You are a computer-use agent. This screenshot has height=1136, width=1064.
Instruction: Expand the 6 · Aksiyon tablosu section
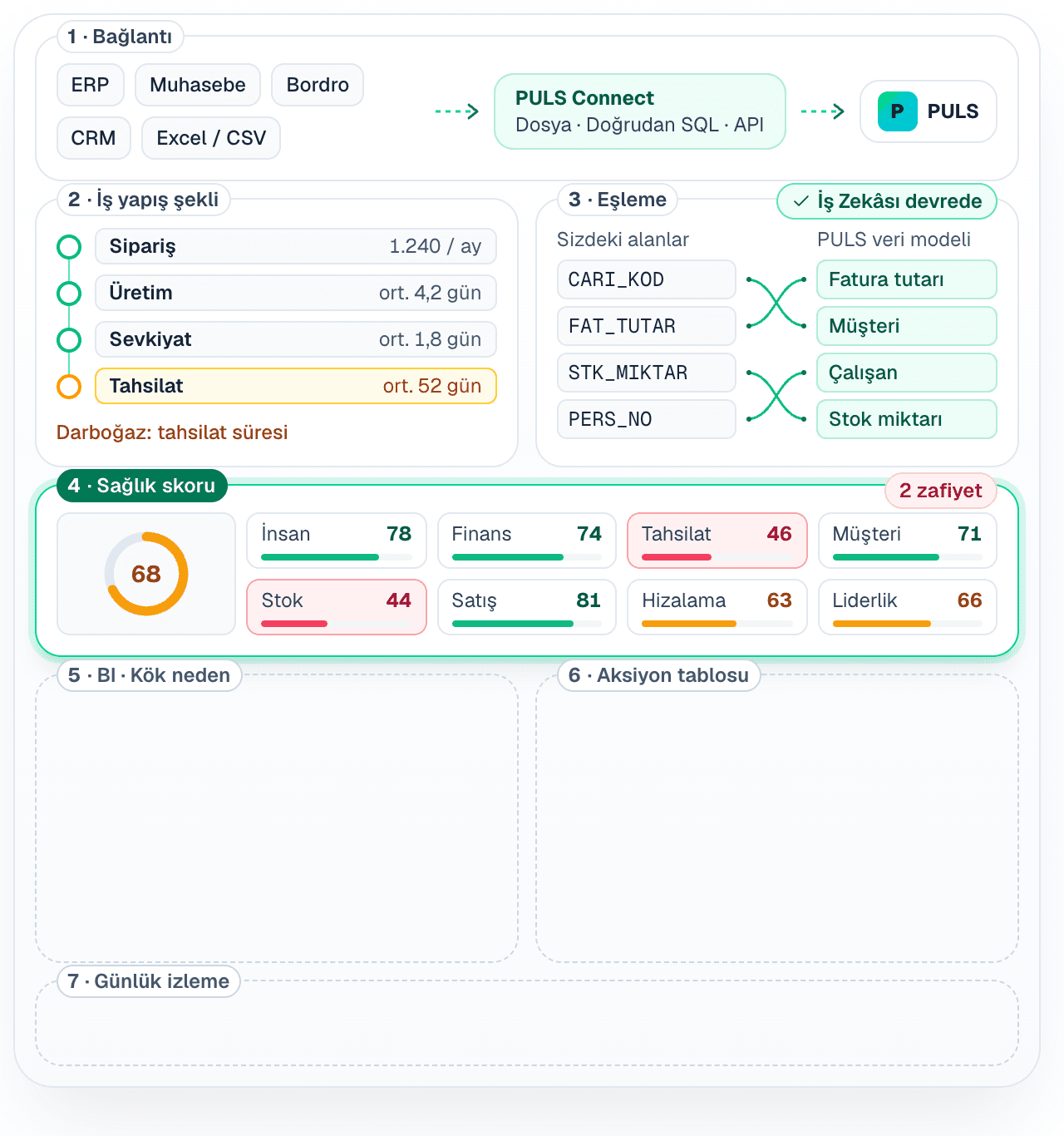659,675
